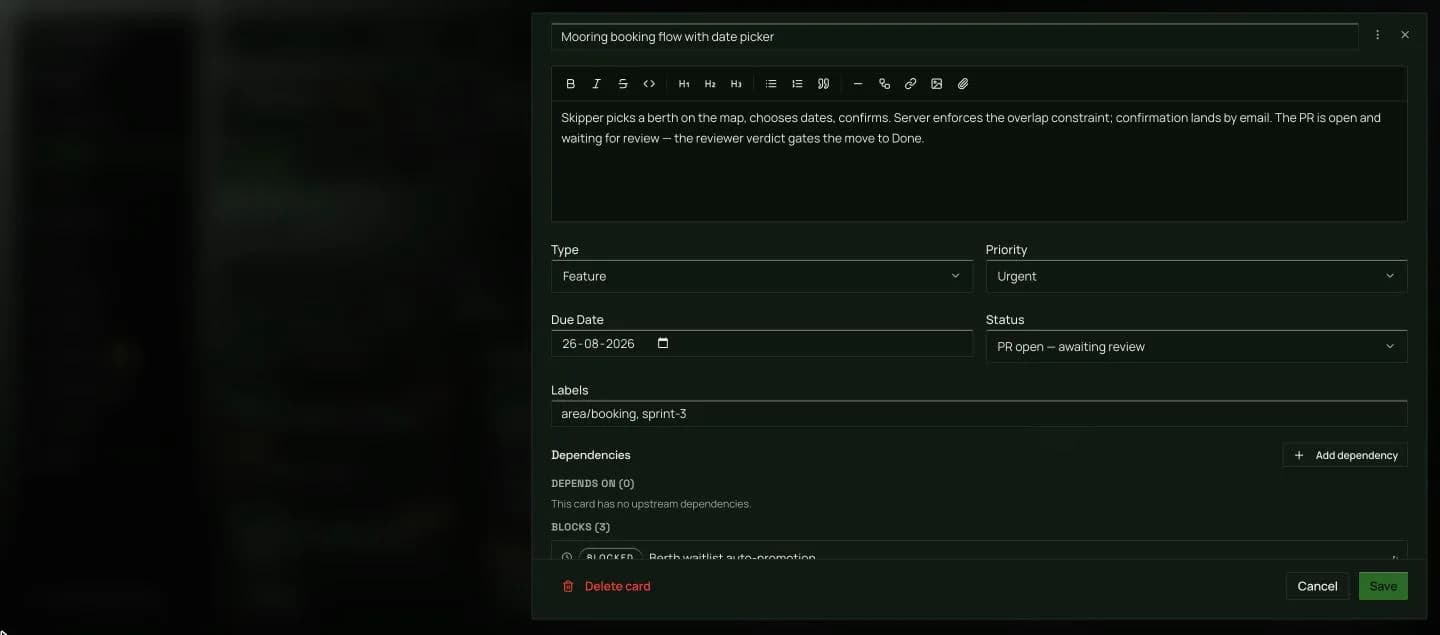Insert a blockquote
1440x635 pixels.
823,84
